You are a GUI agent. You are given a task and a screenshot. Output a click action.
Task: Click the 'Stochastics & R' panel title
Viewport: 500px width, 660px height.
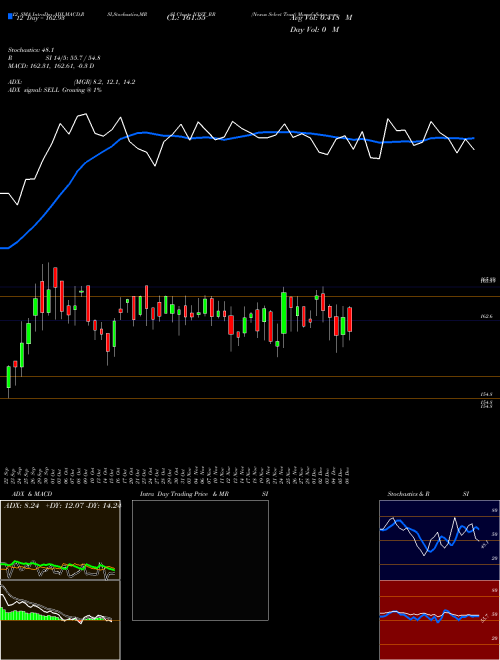[x=408, y=494]
